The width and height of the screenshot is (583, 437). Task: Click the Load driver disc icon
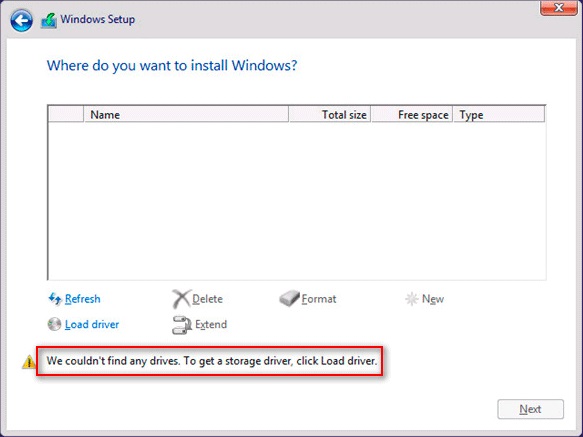point(54,324)
